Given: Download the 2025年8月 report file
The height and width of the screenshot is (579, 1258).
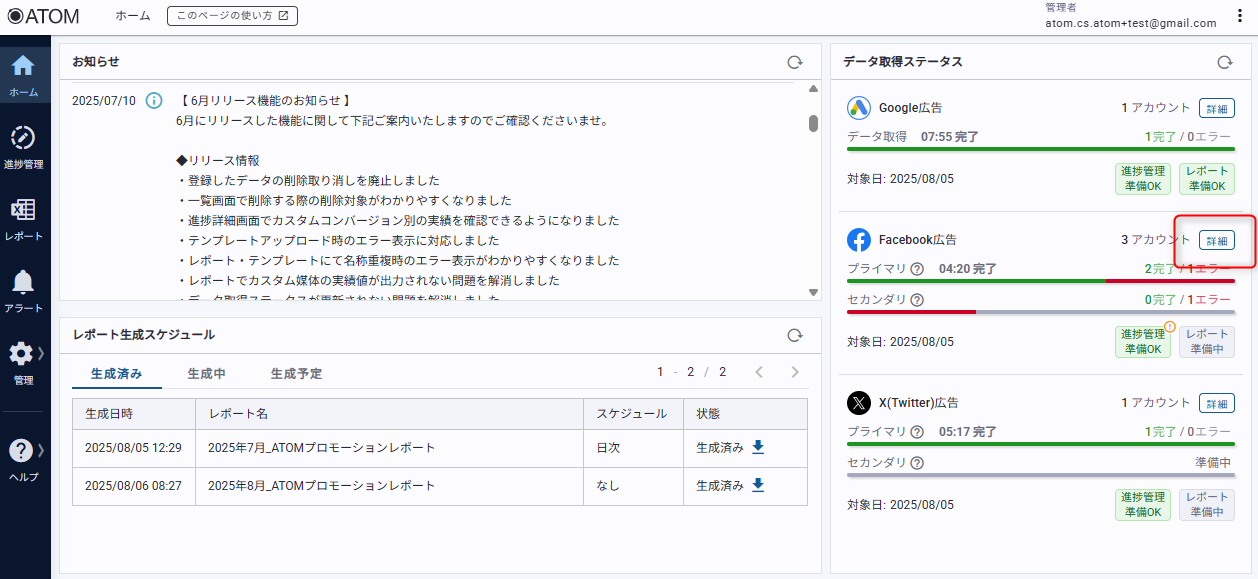Looking at the screenshot, I should [758, 485].
